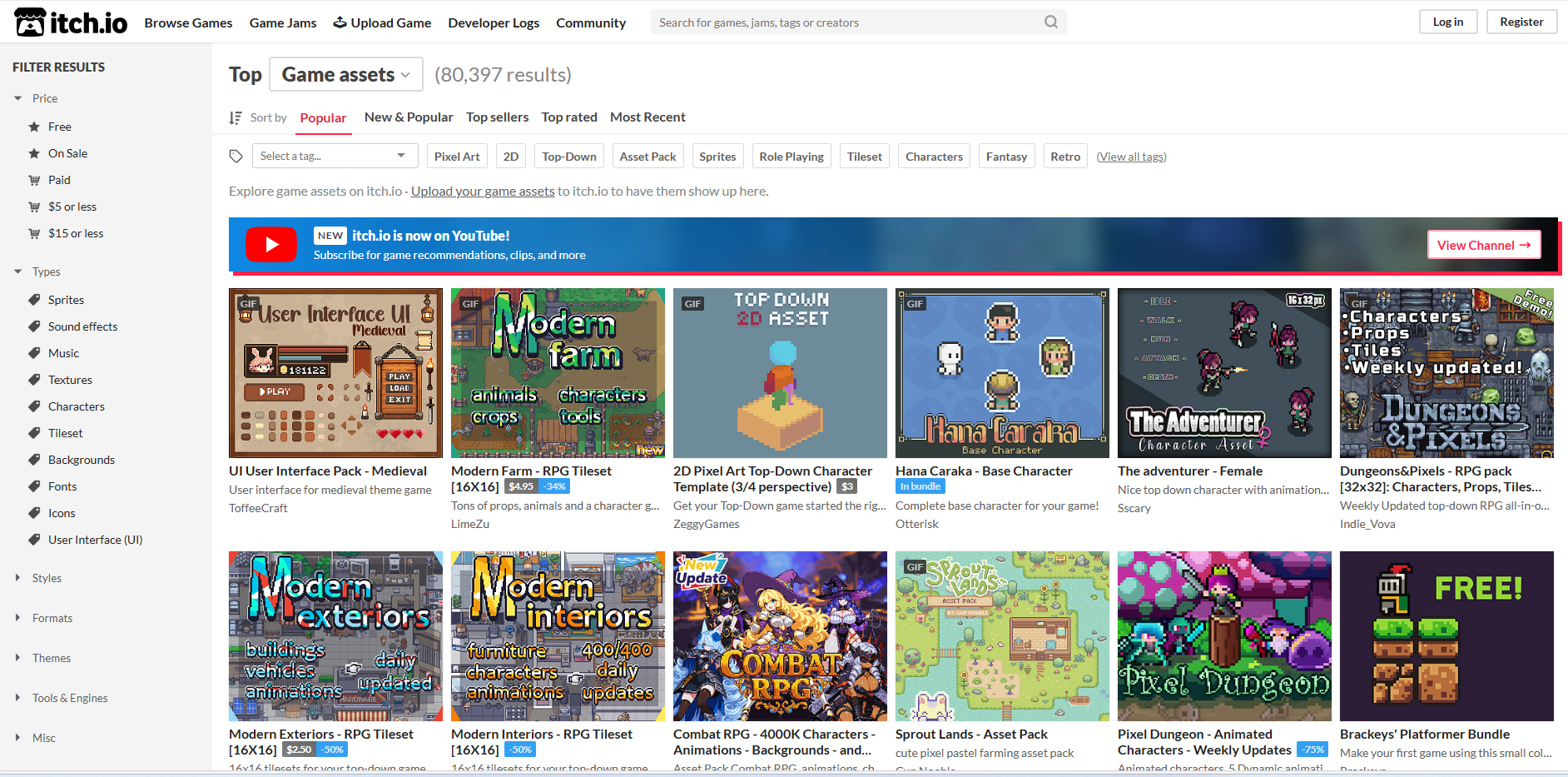Image resolution: width=1568 pixels, height=777 pixels.
Task: Filter by the Fantasy tag
Action: pos(1007,157)
